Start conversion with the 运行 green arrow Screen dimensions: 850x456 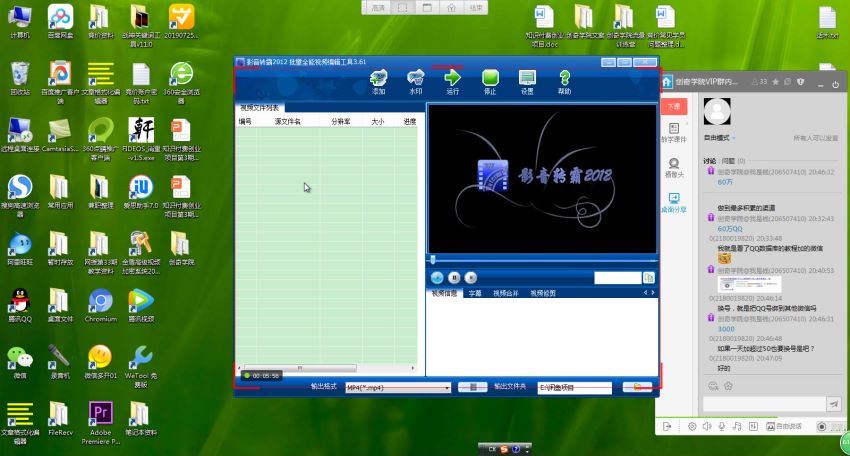453,82
